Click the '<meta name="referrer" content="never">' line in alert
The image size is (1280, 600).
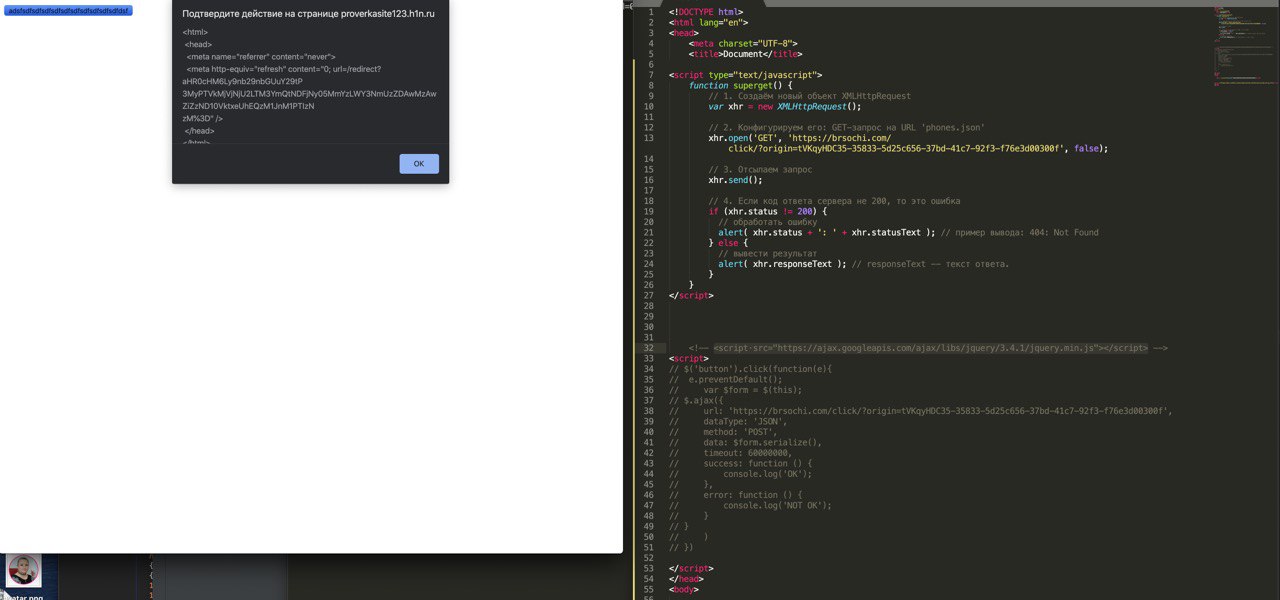[261, 57]
